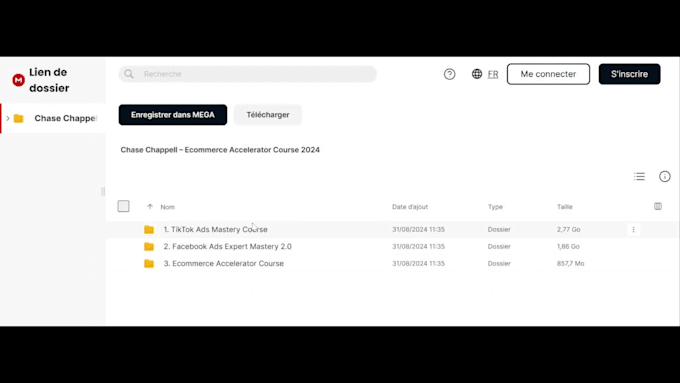Screen dimensions: 680x383
Task: Tick the select-all checkbox
Action: coord(123,206)
